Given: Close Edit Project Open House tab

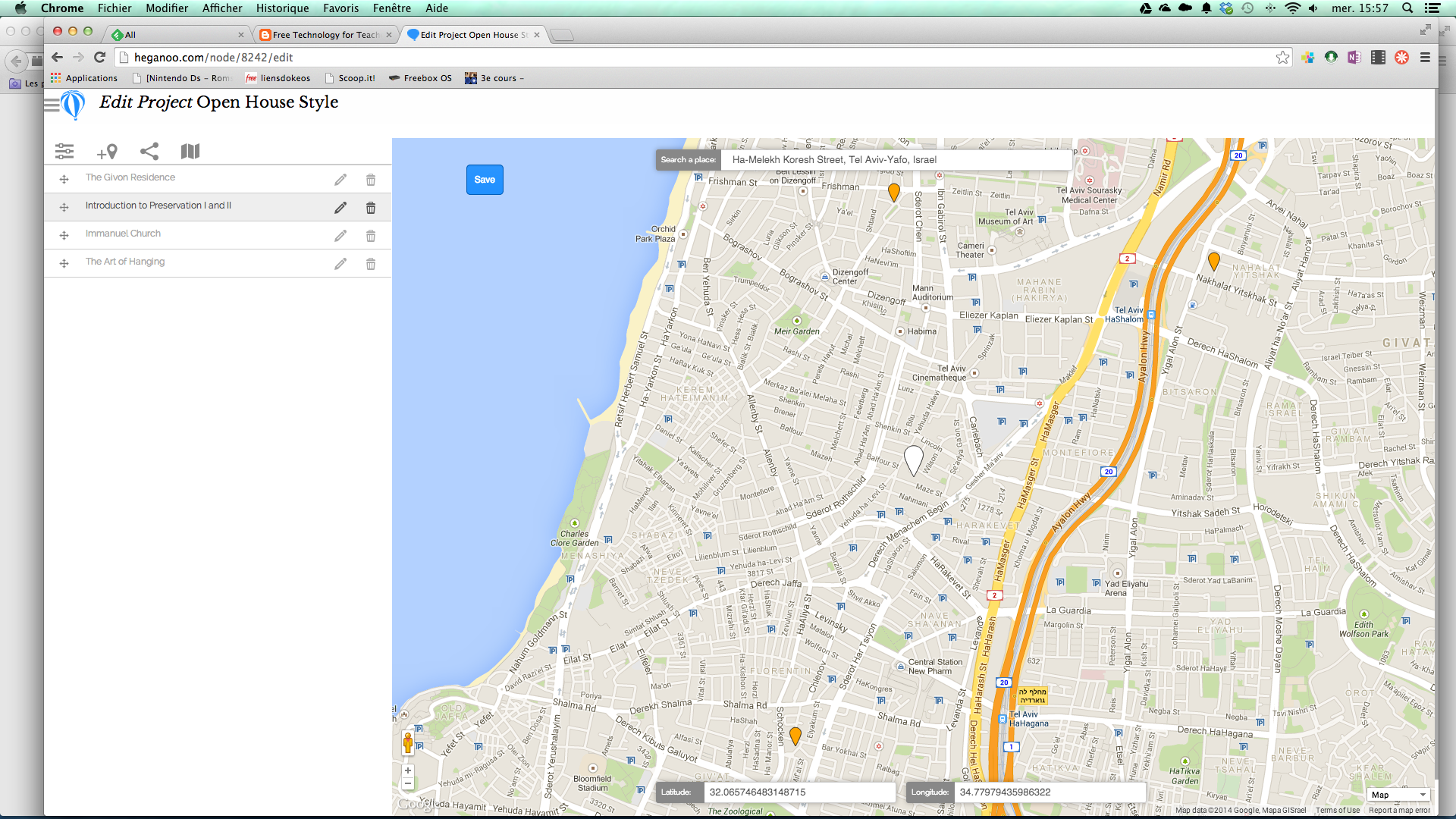Looking at the screenshot, I should (537, 35).
